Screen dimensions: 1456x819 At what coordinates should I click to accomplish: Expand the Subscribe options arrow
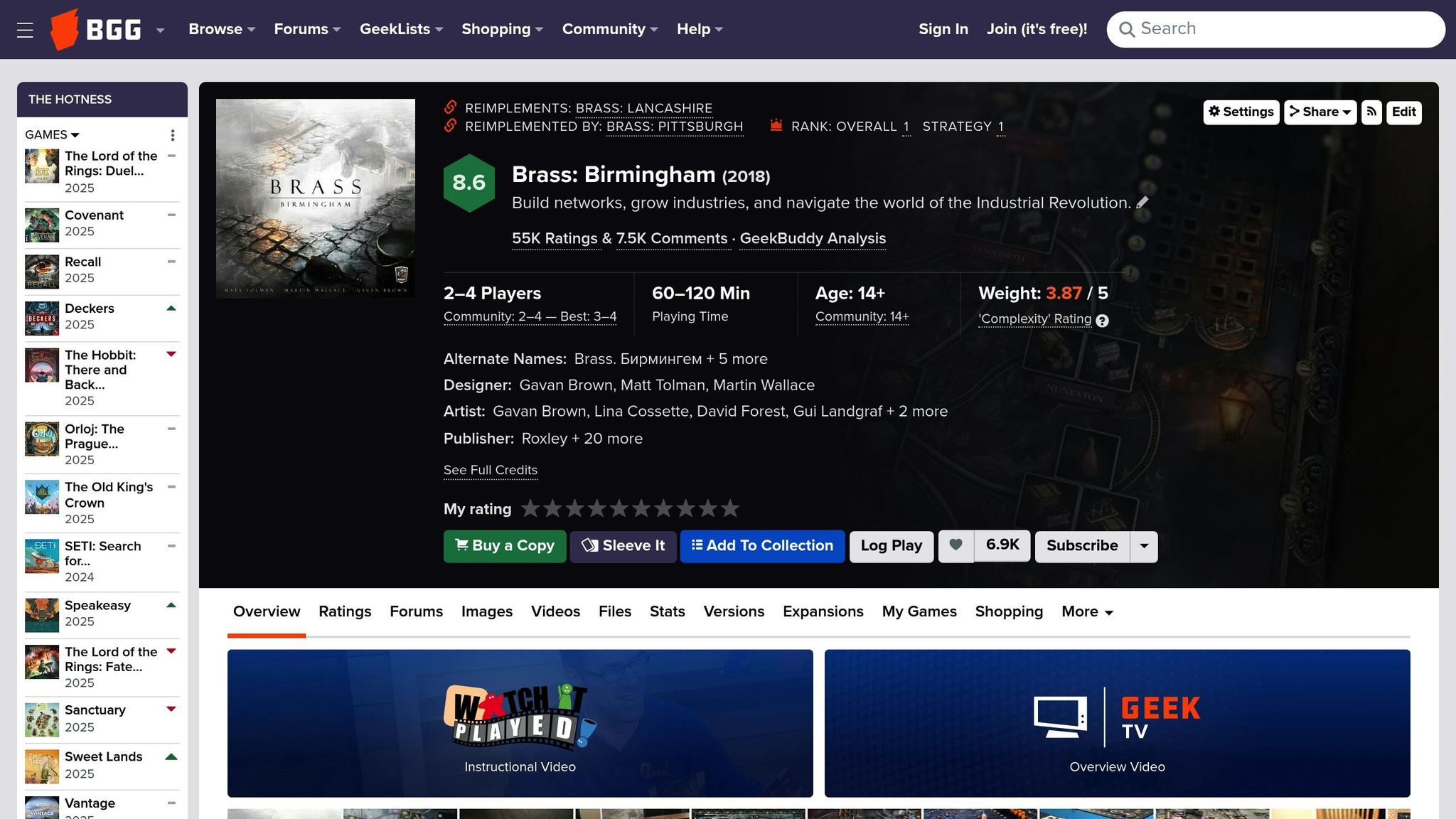pos(1144,546)
